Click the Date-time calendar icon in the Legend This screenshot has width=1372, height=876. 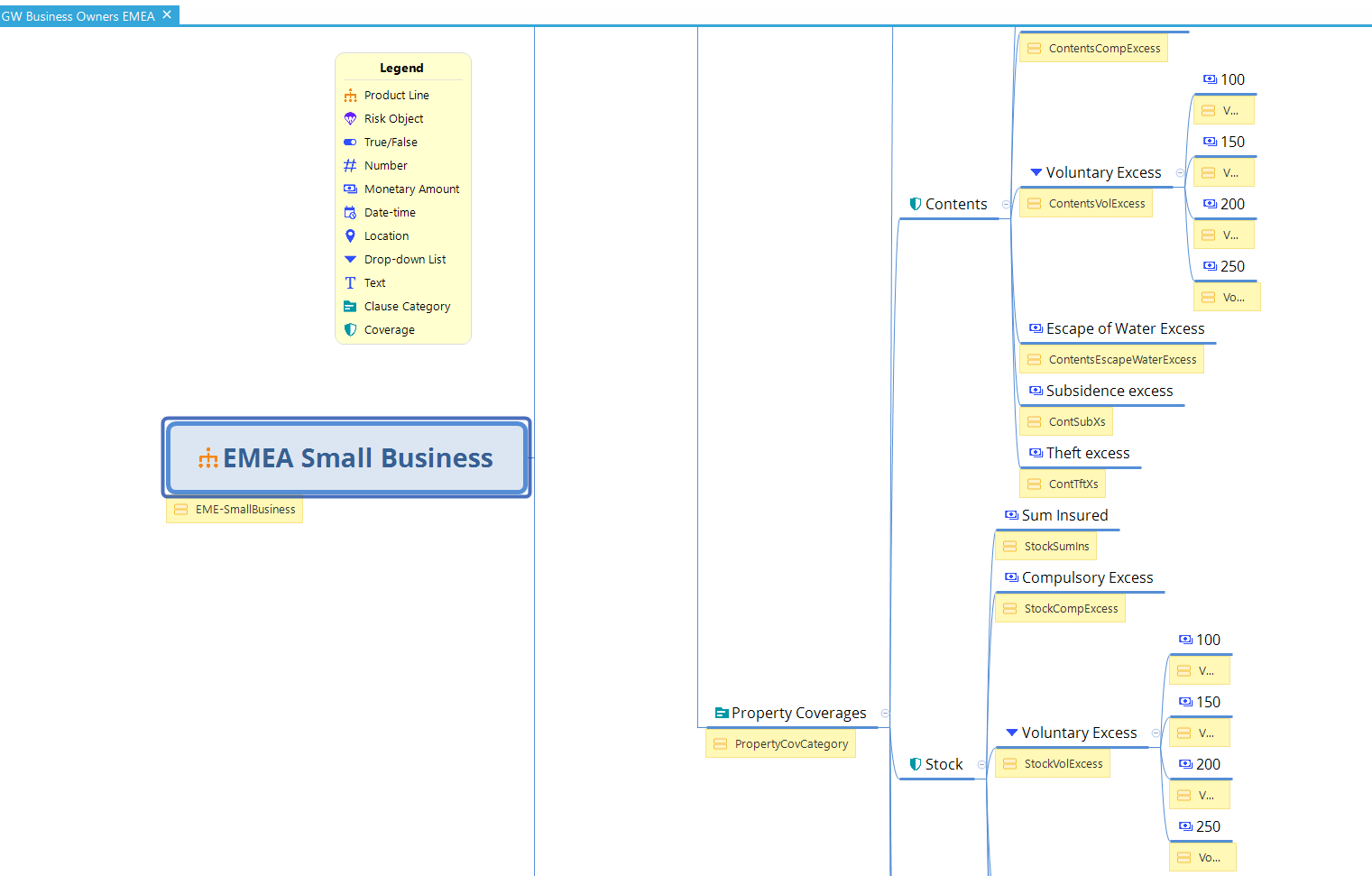(x=350, y=213)
